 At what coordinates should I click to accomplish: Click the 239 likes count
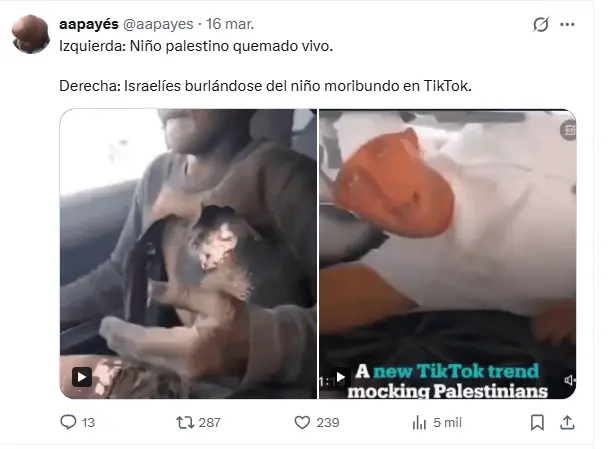coord(328,423)
